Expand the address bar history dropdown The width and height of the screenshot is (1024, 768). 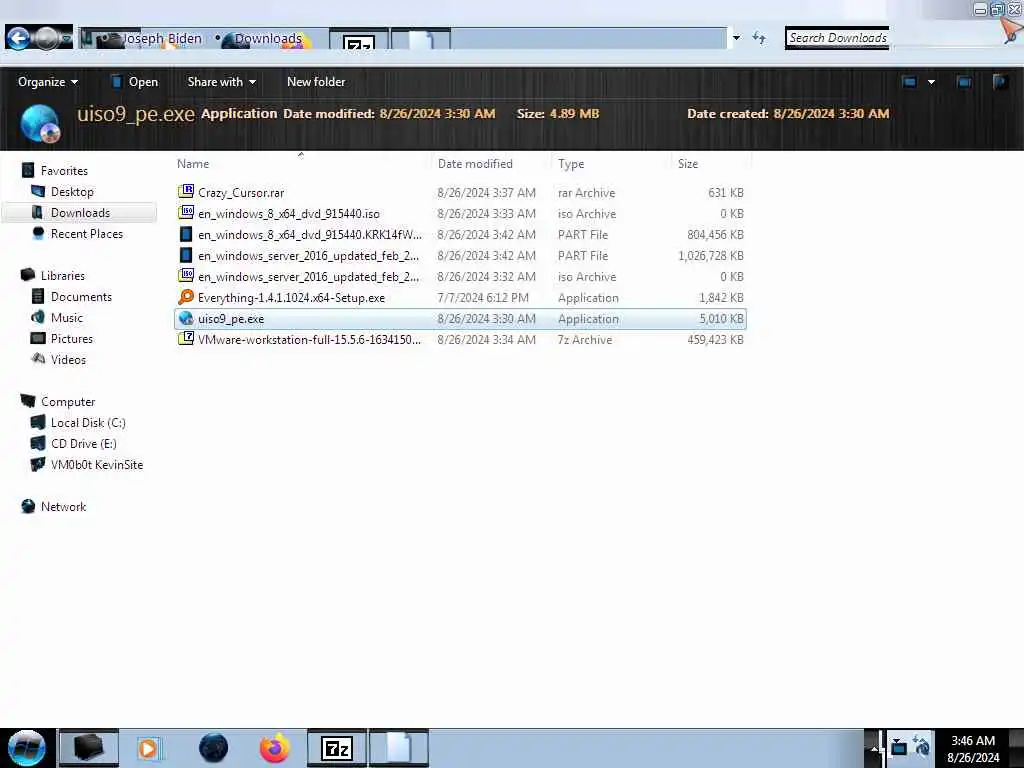pyautogui.click(x=736, y=38)
